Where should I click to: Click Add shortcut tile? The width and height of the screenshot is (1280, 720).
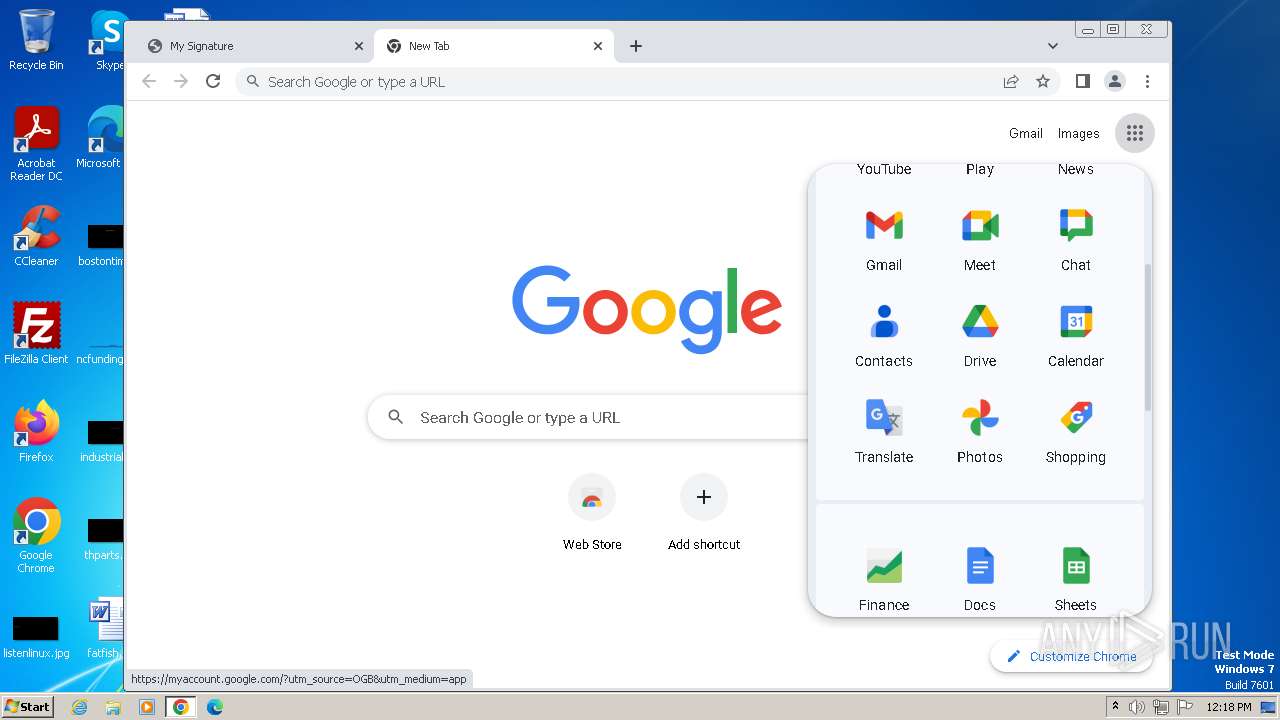click(x=704, y=513)
